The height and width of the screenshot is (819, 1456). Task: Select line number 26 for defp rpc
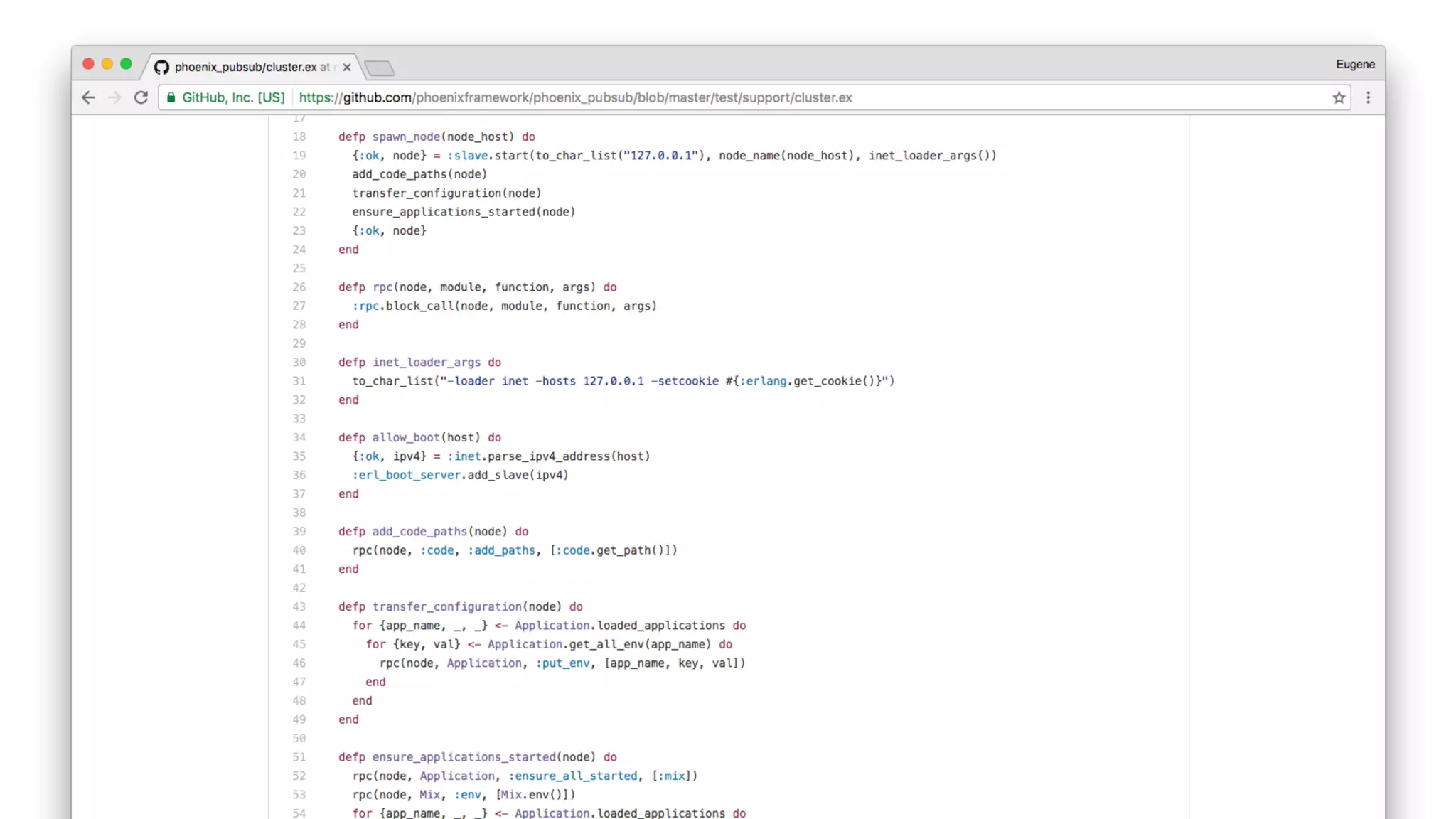point(299,287)
